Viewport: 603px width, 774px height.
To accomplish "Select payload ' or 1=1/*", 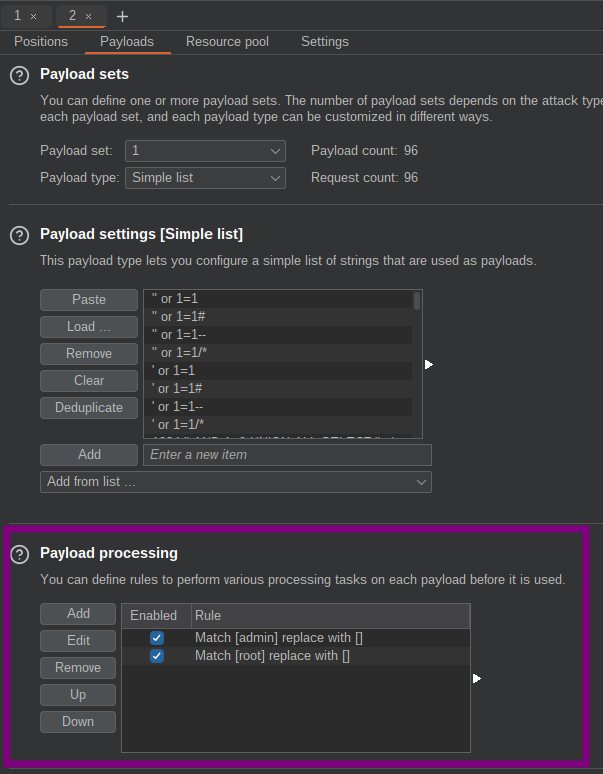I will point(278,425).
